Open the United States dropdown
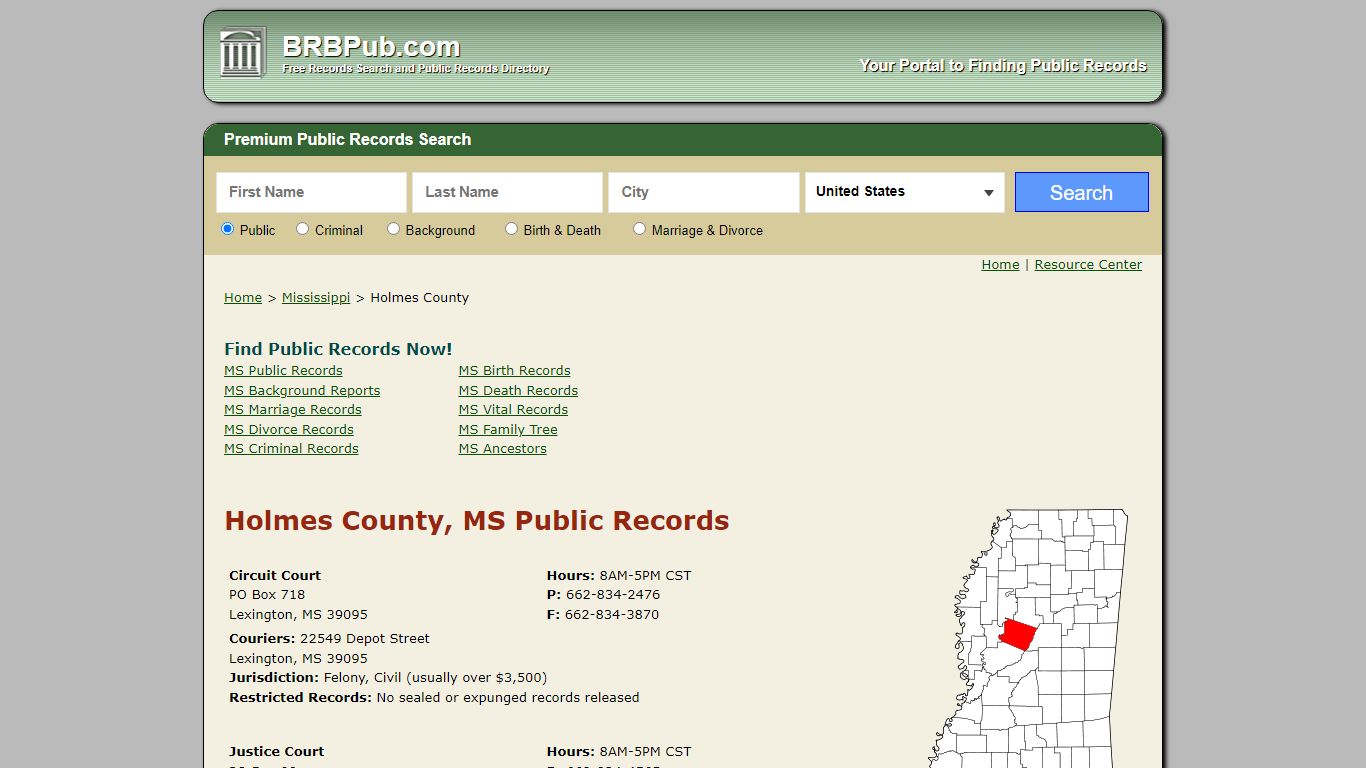The height and width of the screenshot is (768, 1366). point(905,192)
